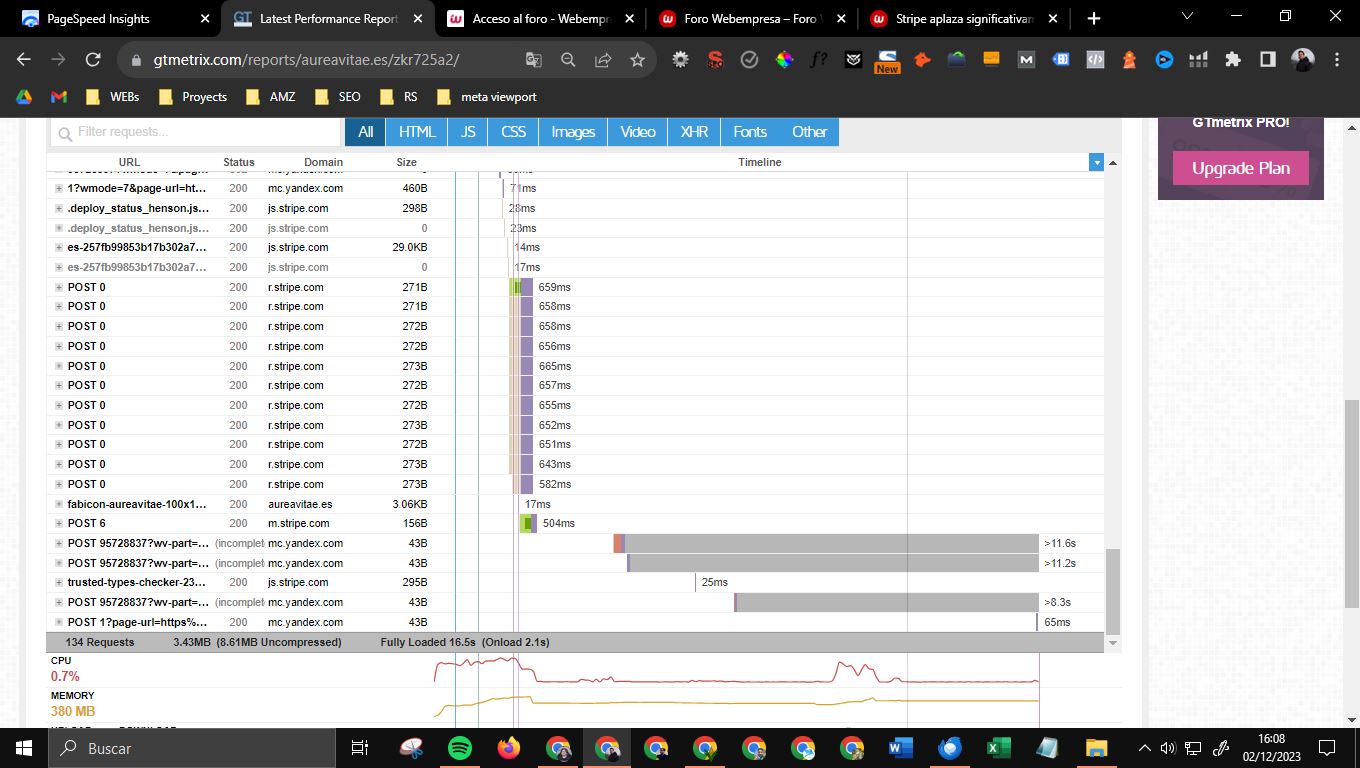This screenshot has height=768, width=1360.
Task: Click the Upgrade Plan button
Action: tap(1241, 168)
